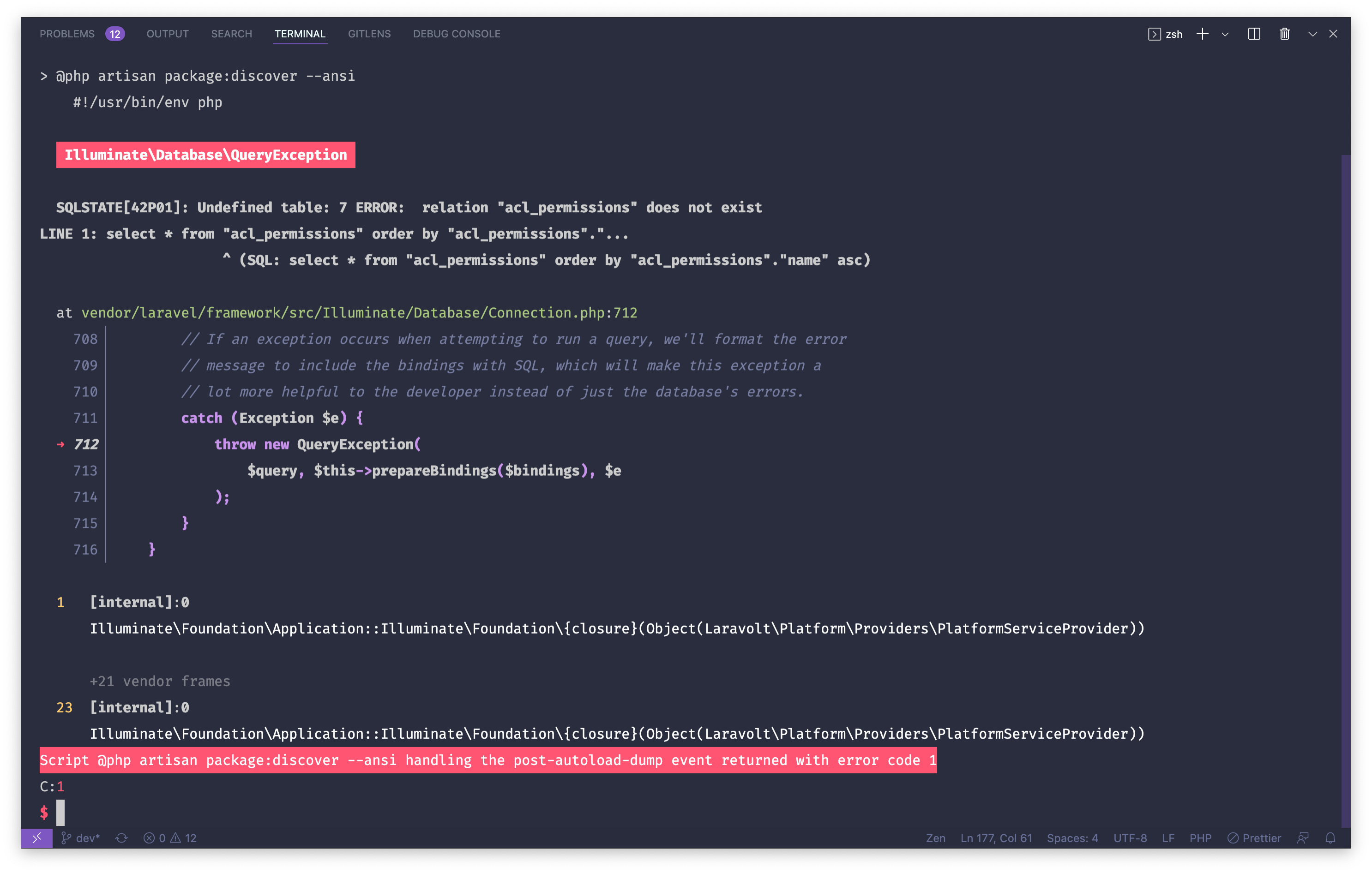Screen dimensions: 1372x873
Task: Split the terminal pane
Action: [x=1254, y=34]
